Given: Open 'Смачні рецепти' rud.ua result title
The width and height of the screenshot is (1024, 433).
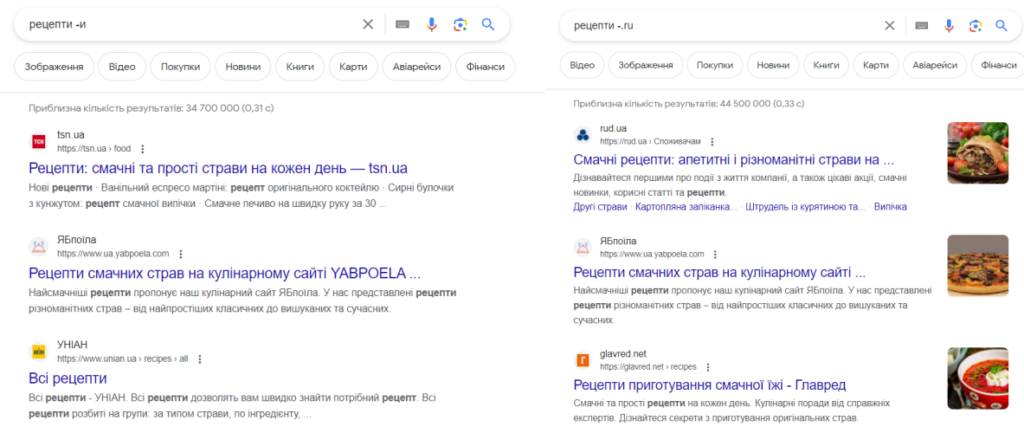Looking at the screenshot, I should point(733,160).
